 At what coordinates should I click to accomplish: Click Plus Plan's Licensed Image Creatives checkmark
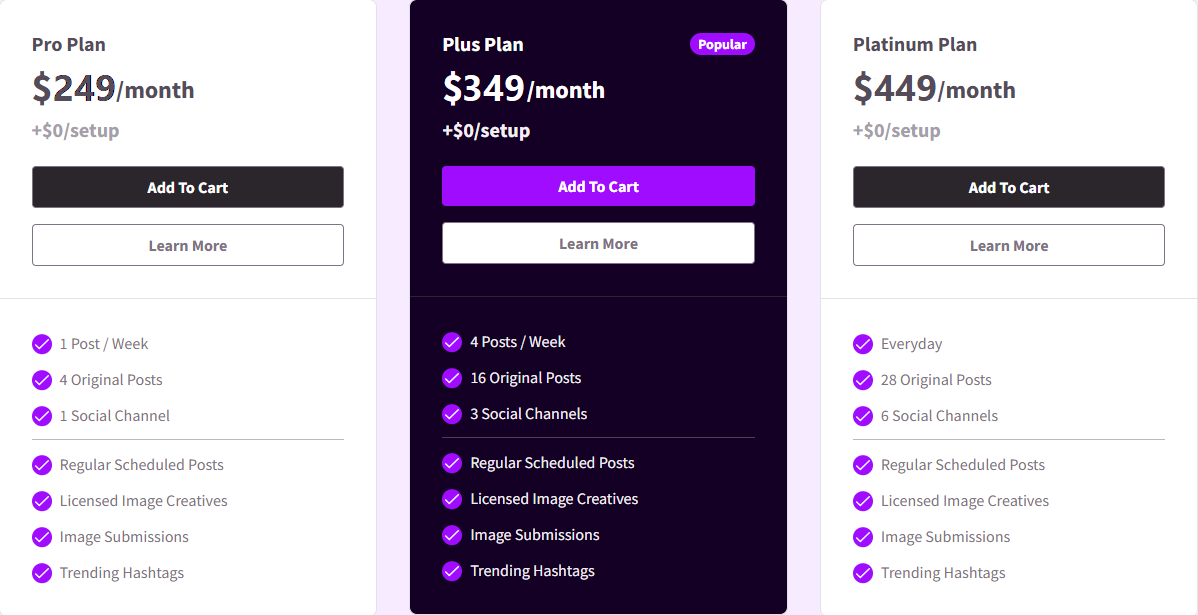pos(452,498)
